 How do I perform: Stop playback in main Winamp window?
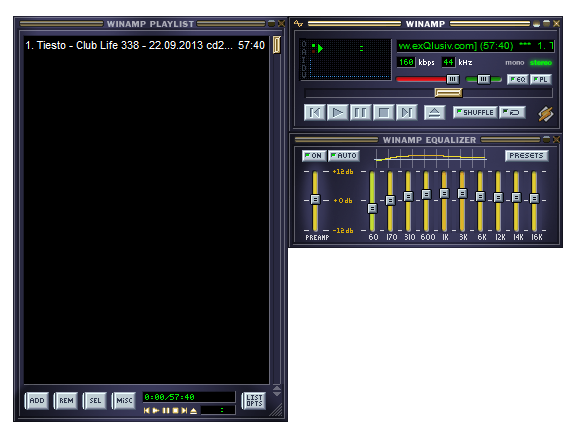(383, 112)
